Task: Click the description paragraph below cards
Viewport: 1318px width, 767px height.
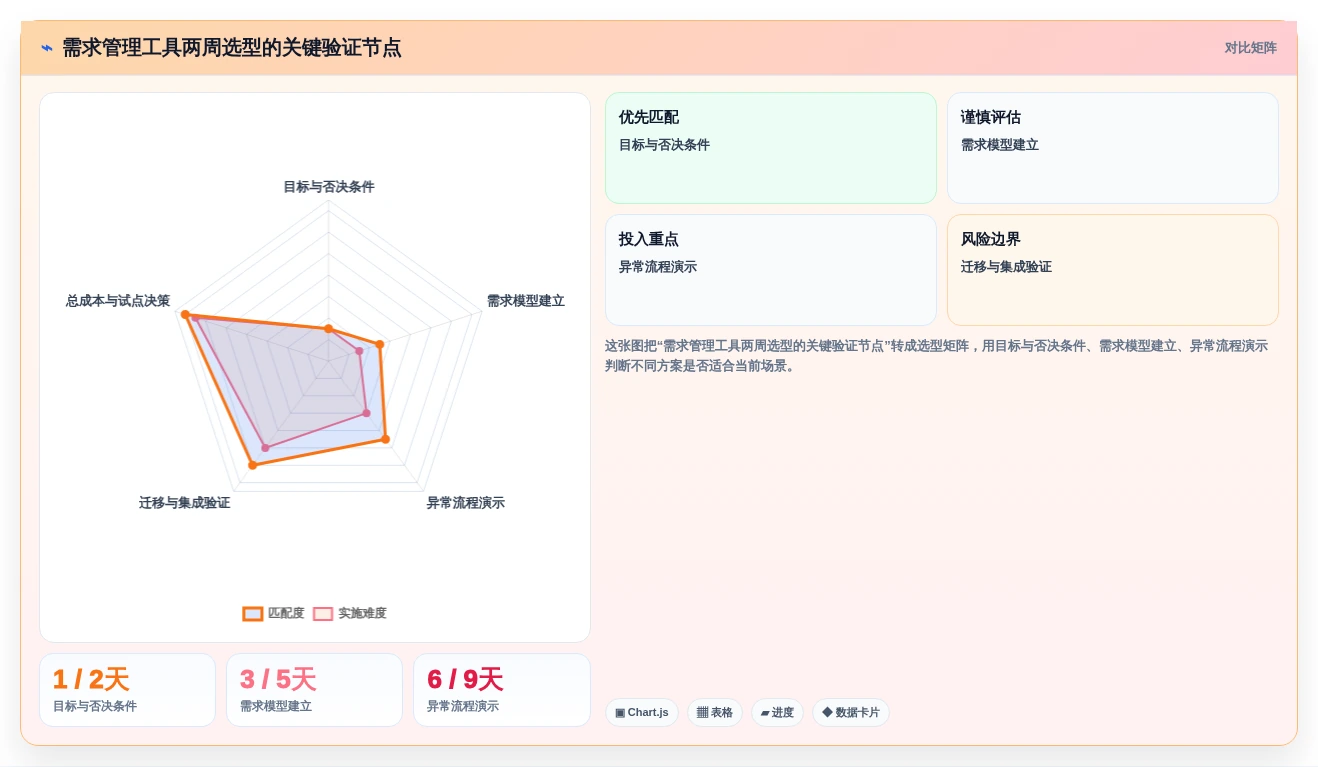Action: (x=937, y=356)
